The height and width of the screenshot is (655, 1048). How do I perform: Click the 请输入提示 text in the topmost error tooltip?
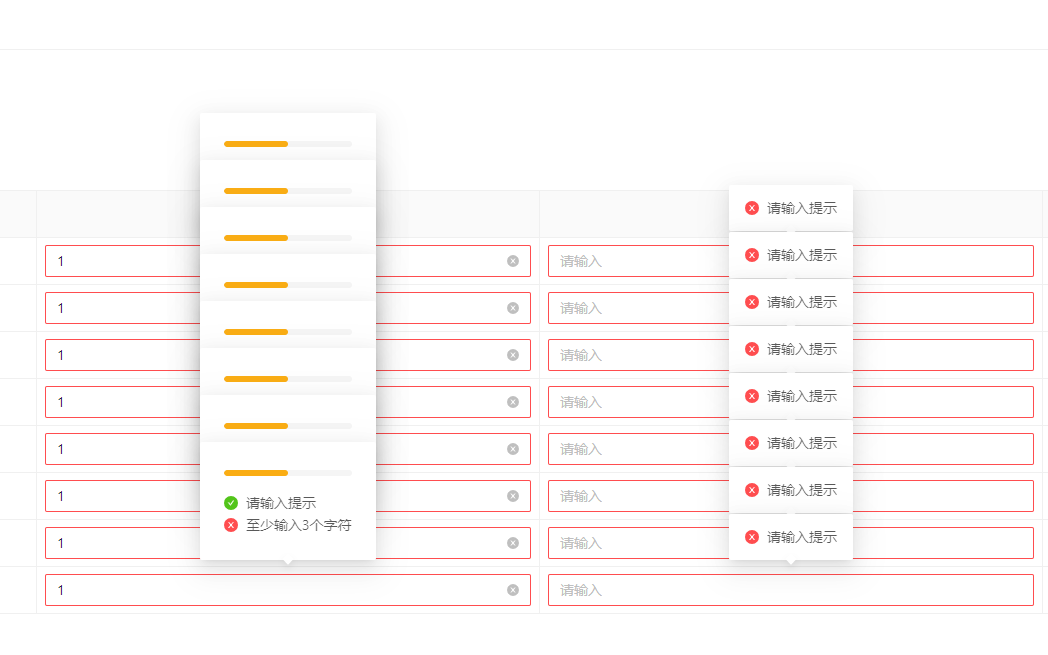(x=802, y=208)
